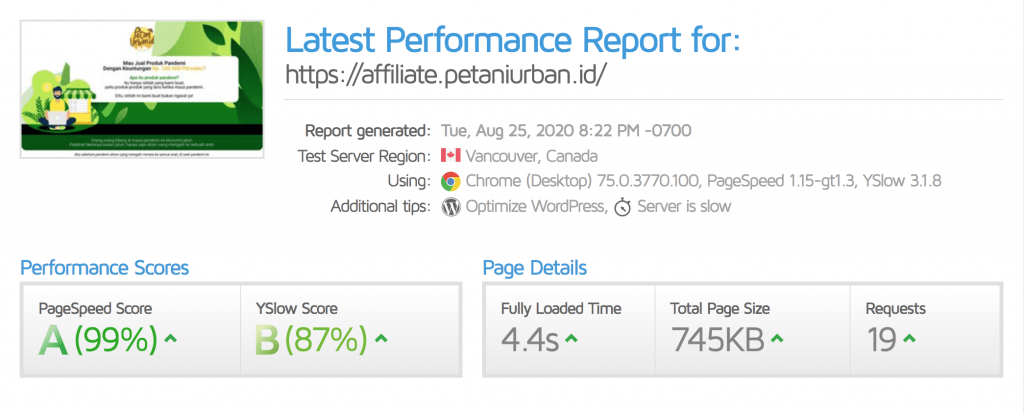Screen dimensions: 1024x414
Task: Click the green arrow next to YSlow score
Action: click(x=381, y=338)
